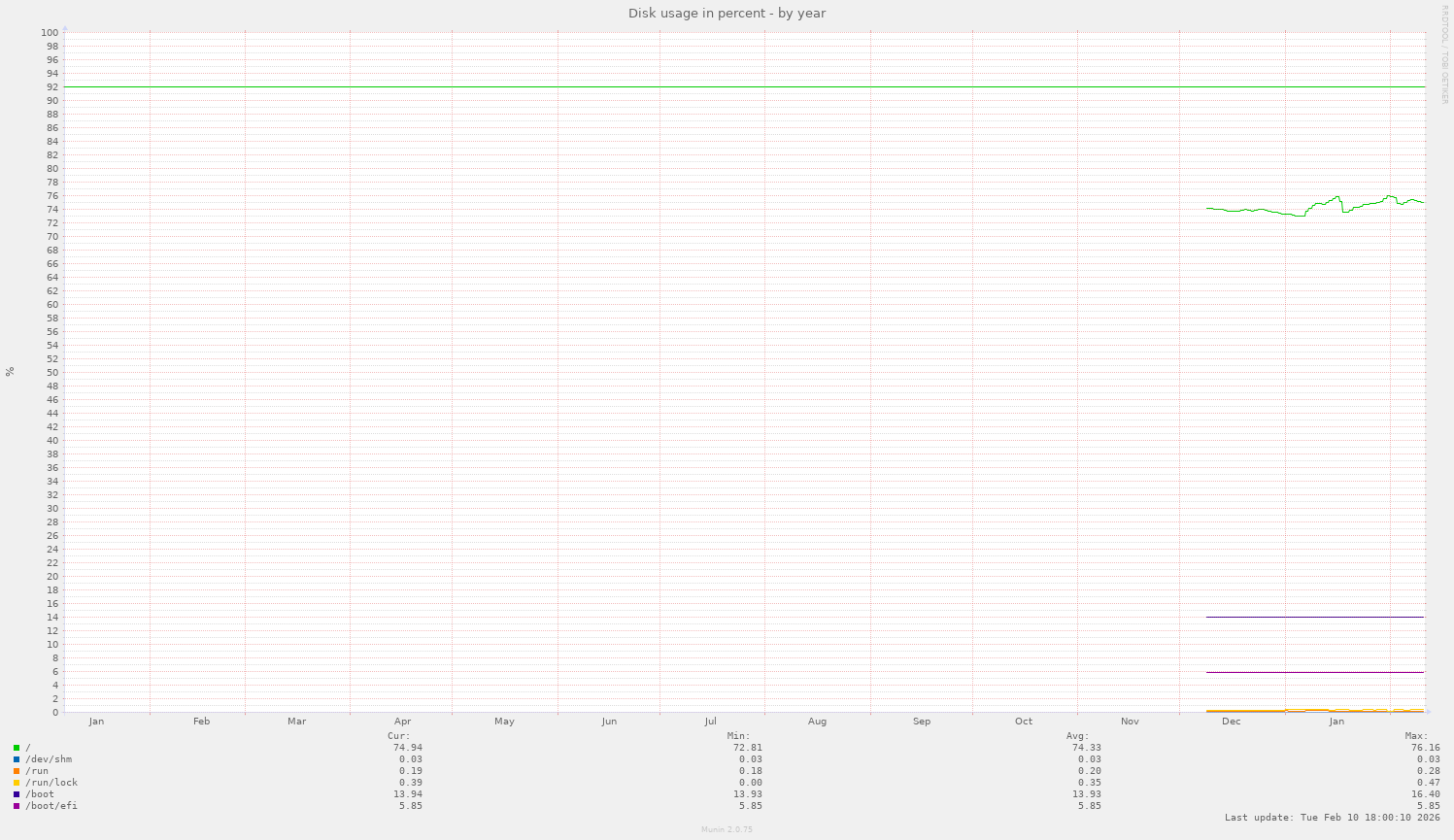Click the yellow "/run/lock" legend swatch

click(x=16, y=782)
